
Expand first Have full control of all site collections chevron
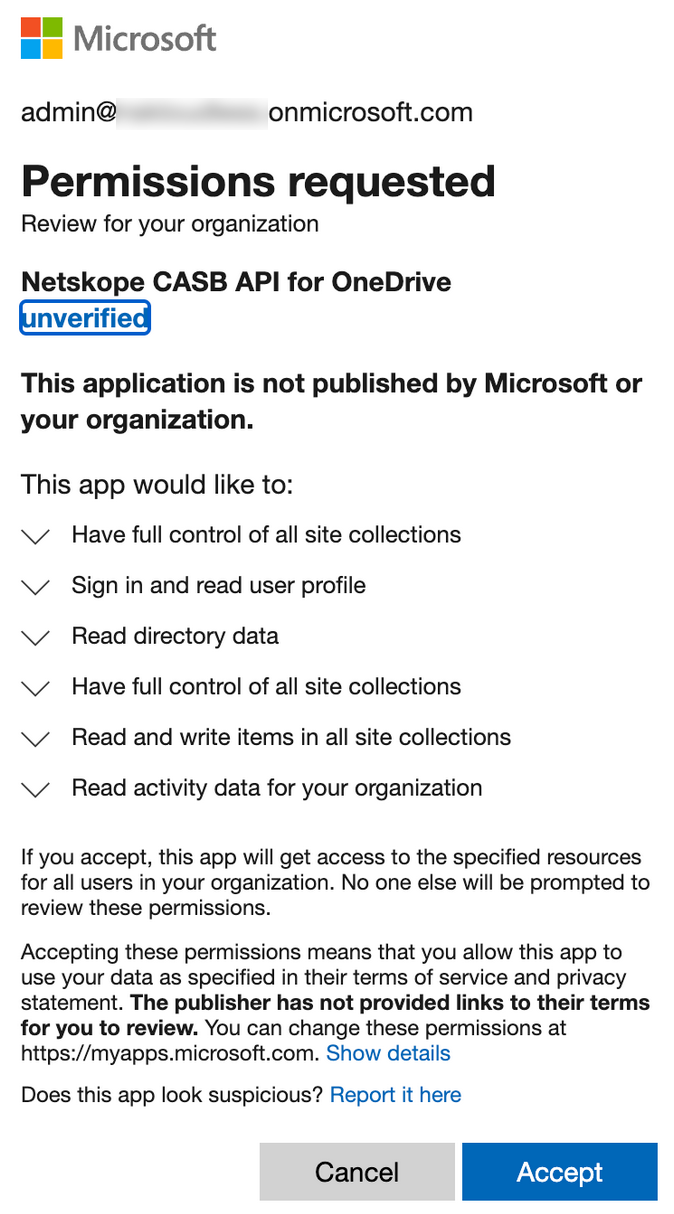(36, 536)
